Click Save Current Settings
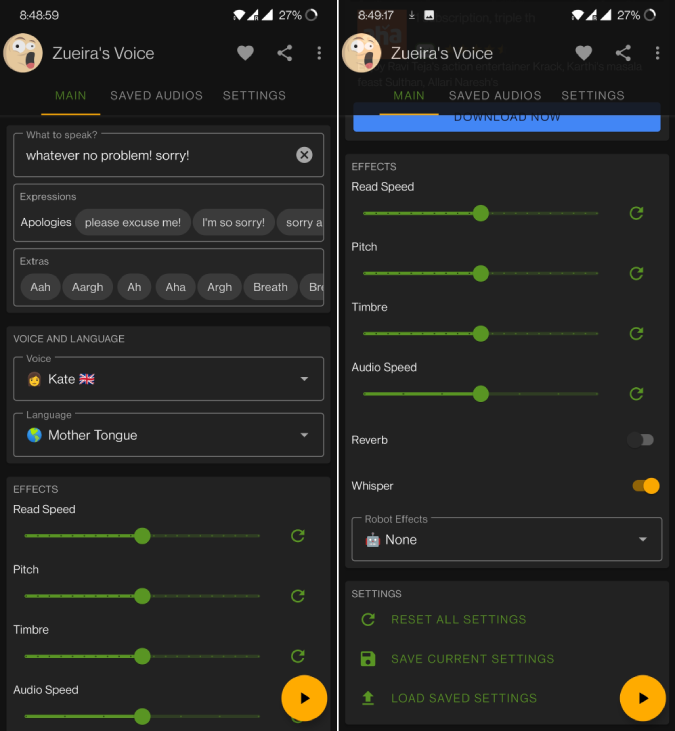 pos(472,659)
